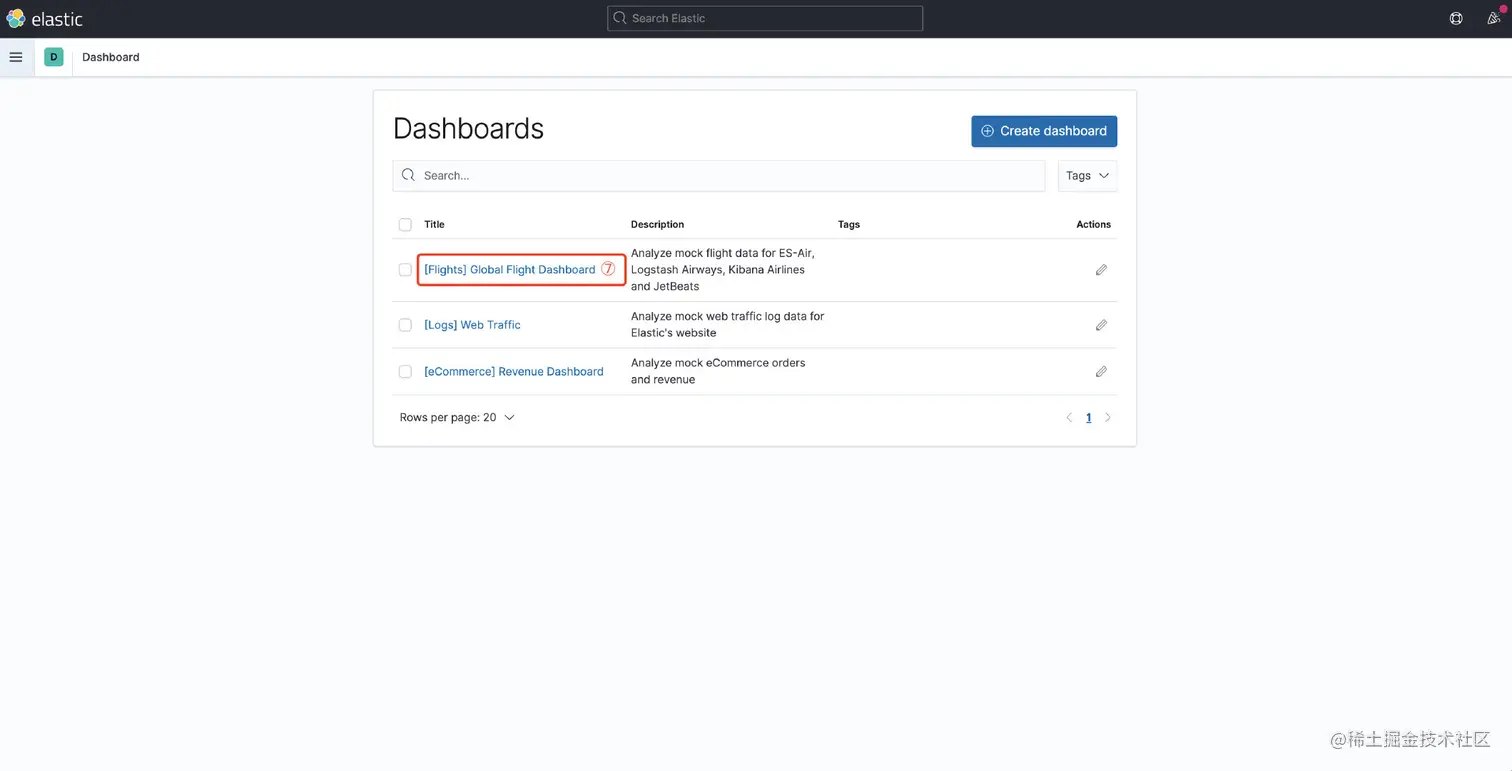This screenshot has height=771, width=1512.
Task: Click the Description column header
Action: pyautogui.click(x=657, y=225)
